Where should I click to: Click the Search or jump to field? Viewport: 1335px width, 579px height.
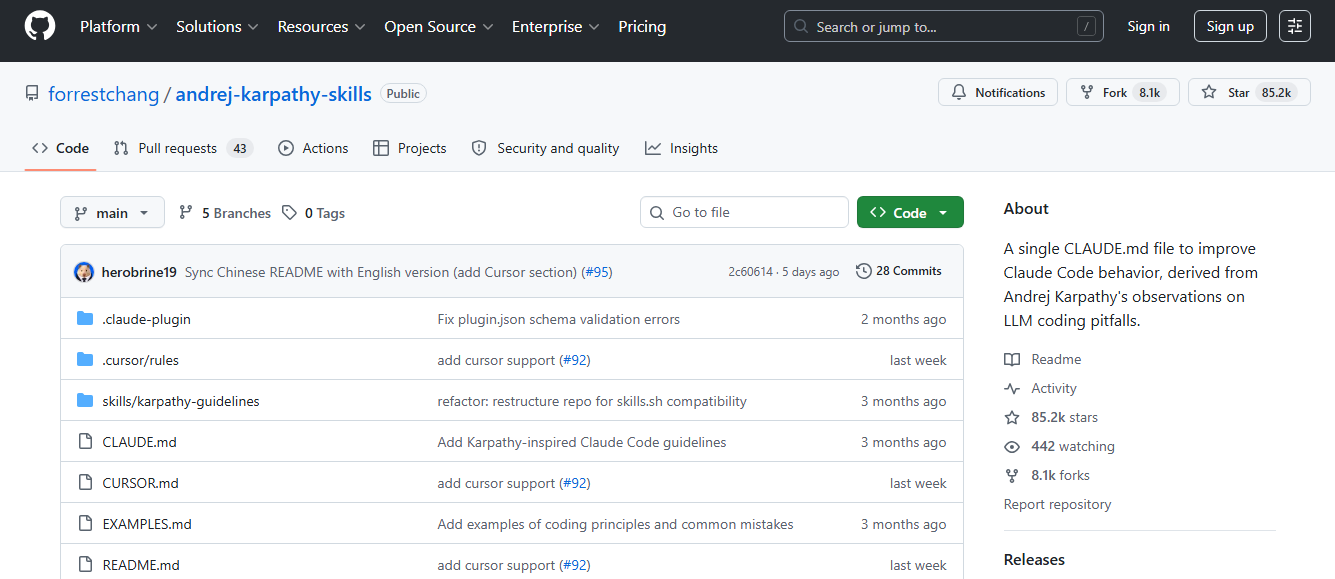click(943, 27)
